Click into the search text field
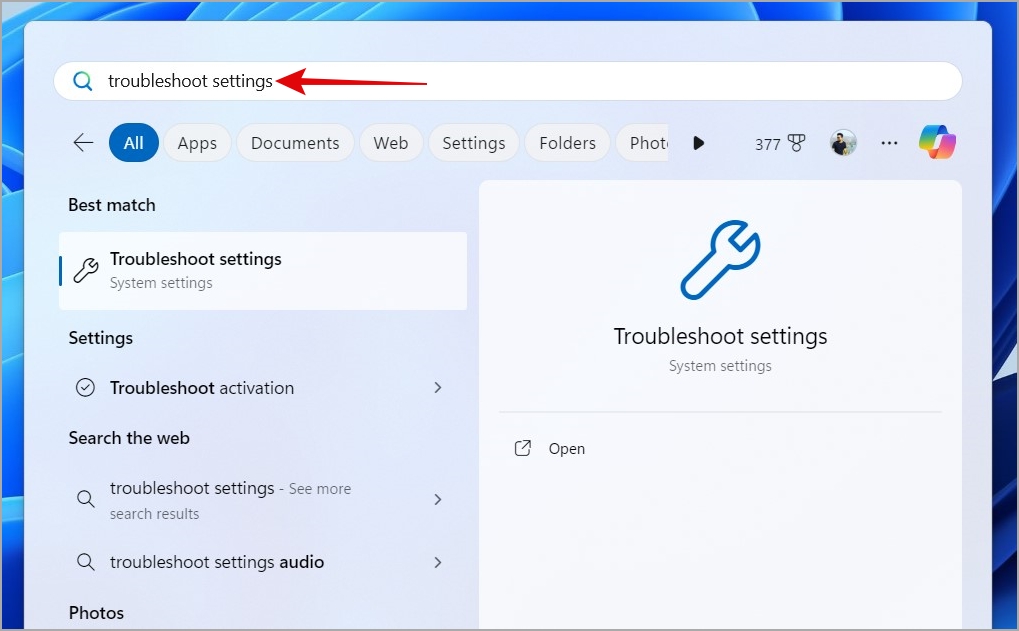 point(508,81)
